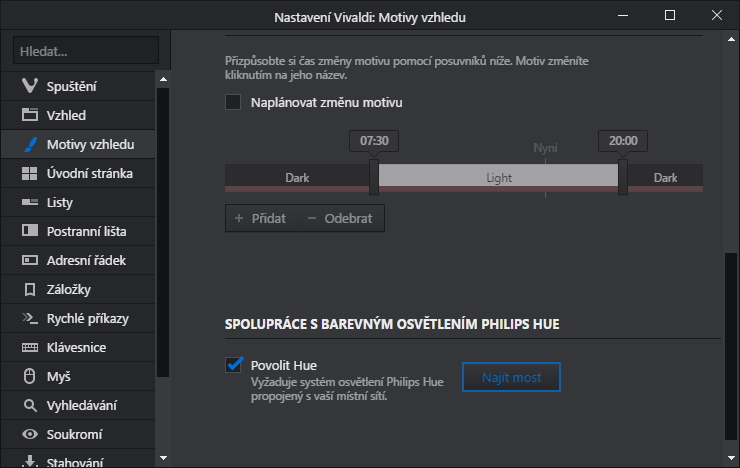Click the window icon beside Vzhled

tap(29, 116)
